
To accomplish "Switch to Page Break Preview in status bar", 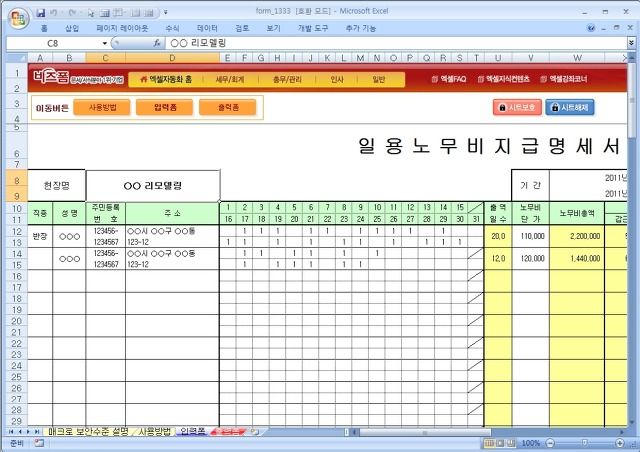I will point(511,443).
